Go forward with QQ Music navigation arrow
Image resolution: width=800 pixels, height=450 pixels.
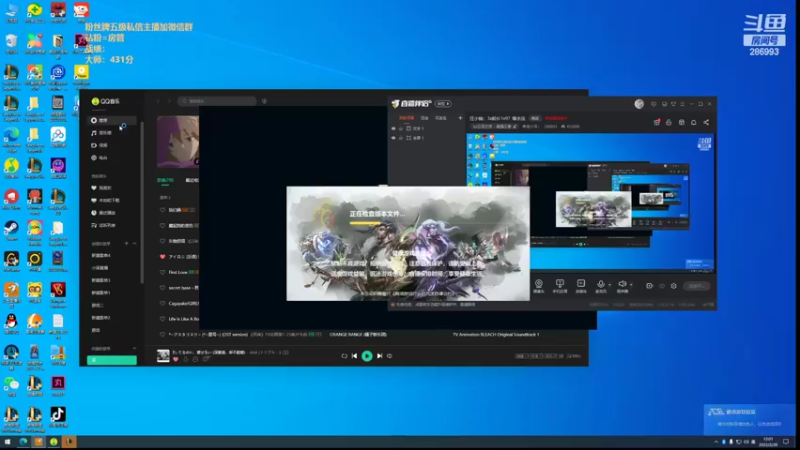point(169,101)
